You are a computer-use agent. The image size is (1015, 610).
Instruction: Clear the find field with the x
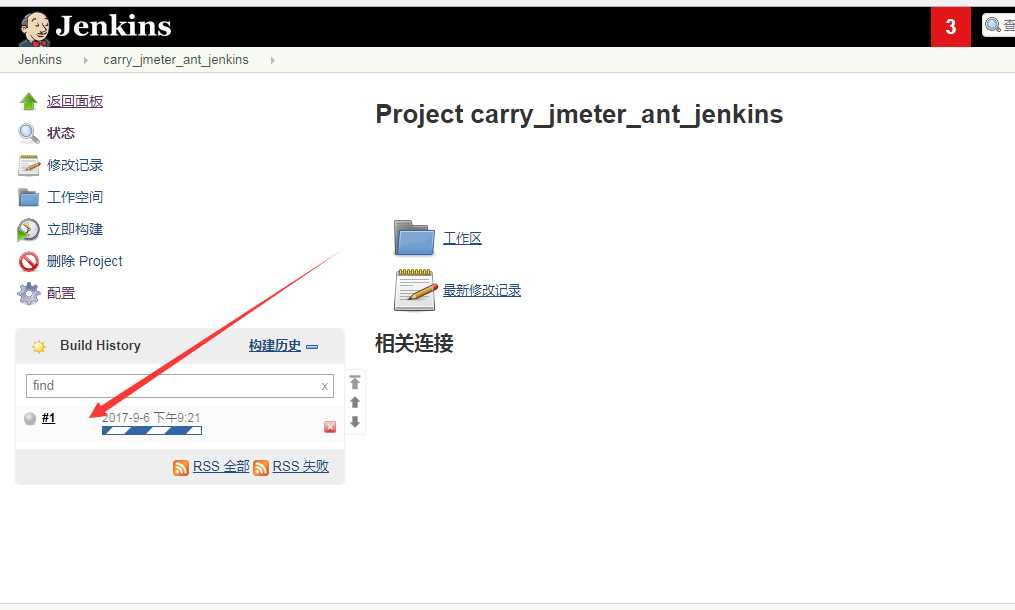click(x=324, y=387)
